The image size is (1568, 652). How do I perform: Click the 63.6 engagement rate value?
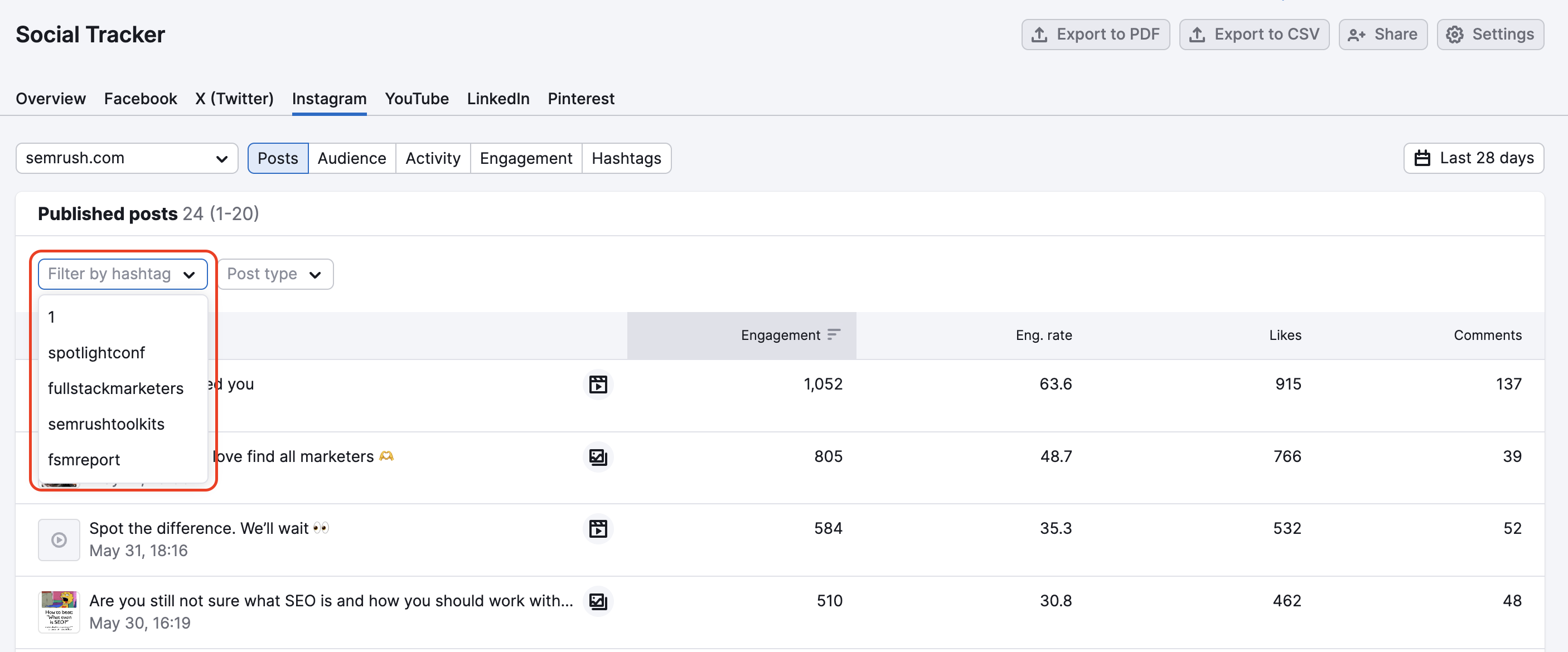pos(1056,385)
